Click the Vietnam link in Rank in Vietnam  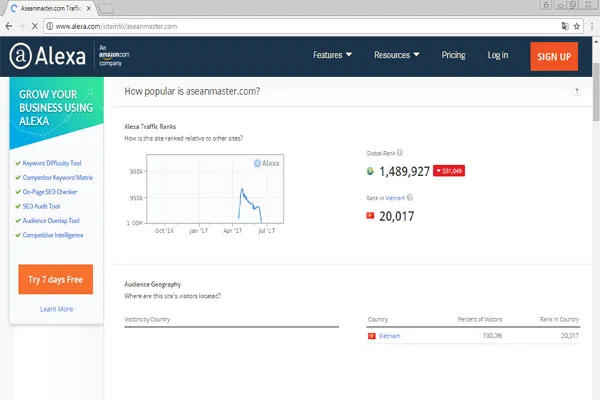(x=395, y=198)
